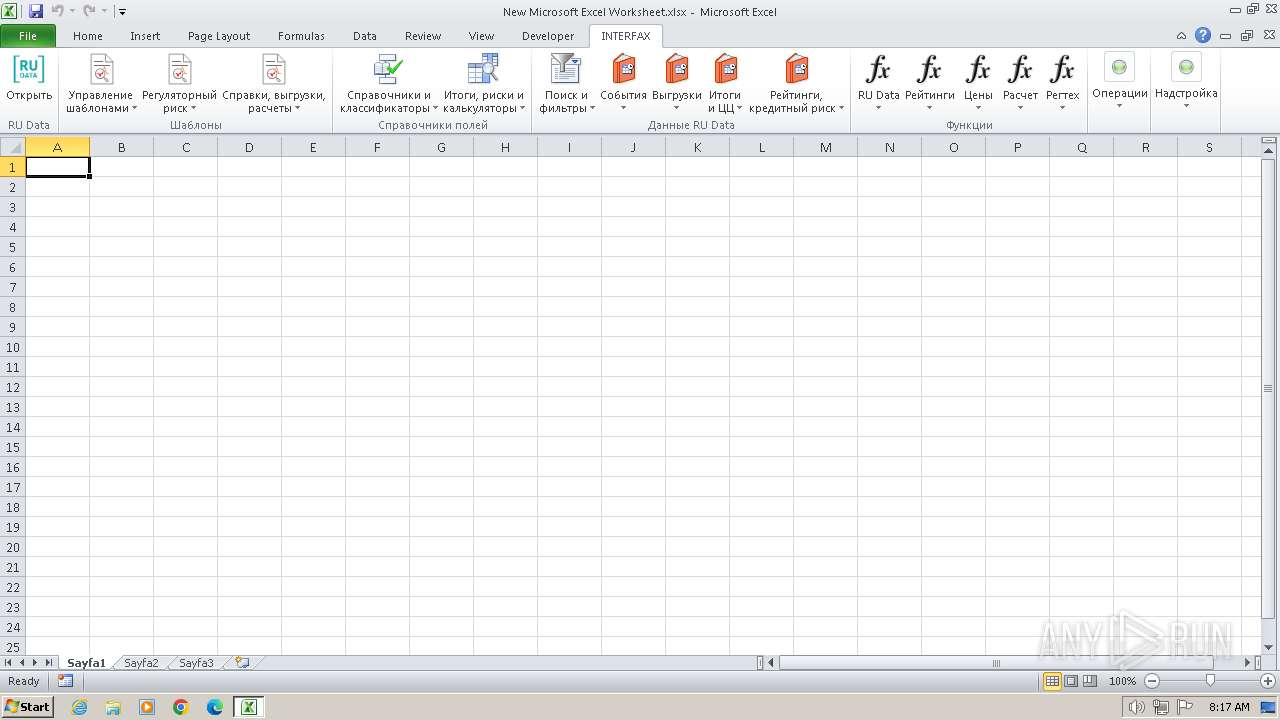
Task: Switch to the Home ribbon tab
Action: pos(88,36)
